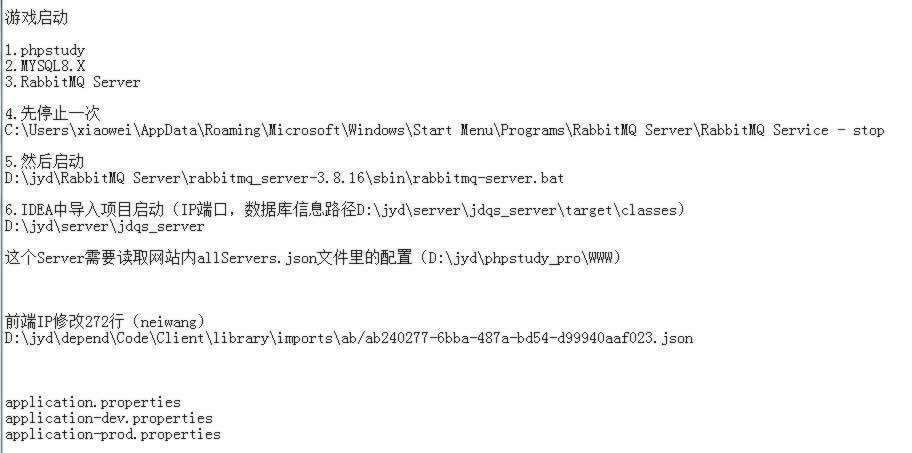Viewport: 912px width, 453px height.
Task: Click the D:\jyd\server\jdqs_server line
Action: [x=105, y=226]
